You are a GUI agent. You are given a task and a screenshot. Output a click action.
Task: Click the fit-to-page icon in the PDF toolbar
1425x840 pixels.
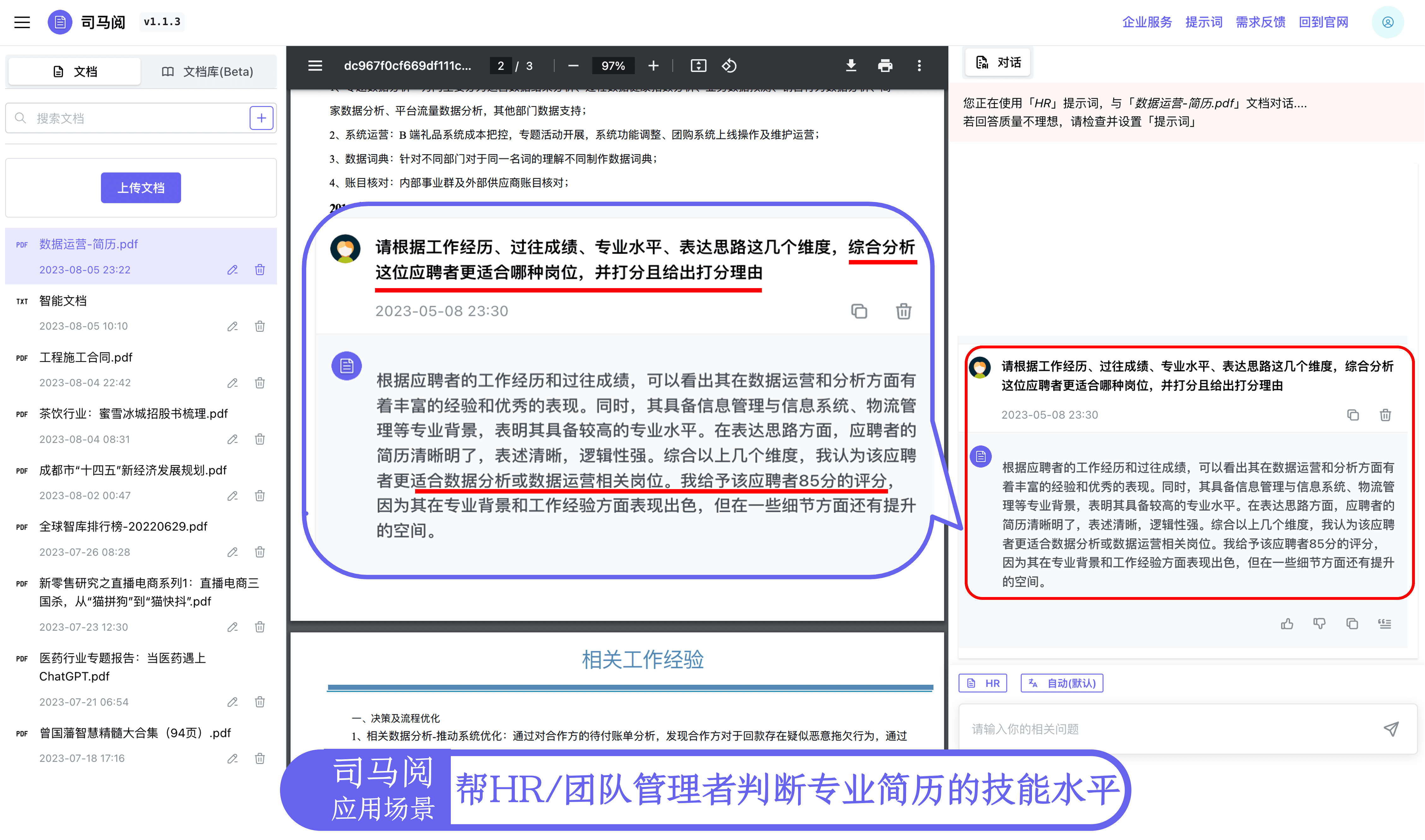point(698,66)
